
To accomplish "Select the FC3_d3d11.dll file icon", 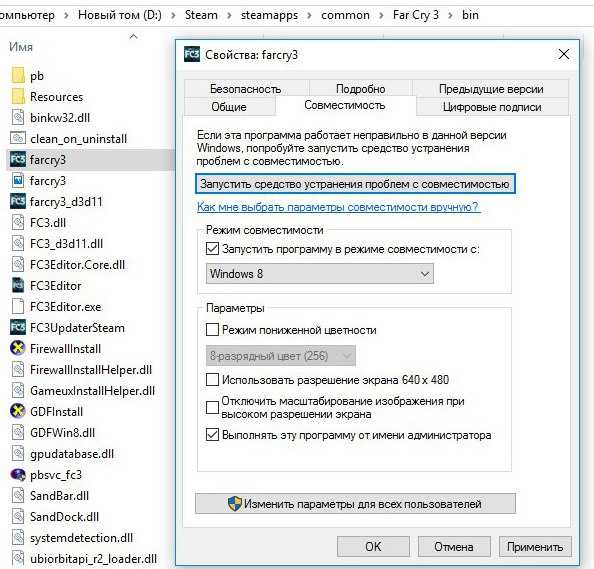I will point(18,243).
